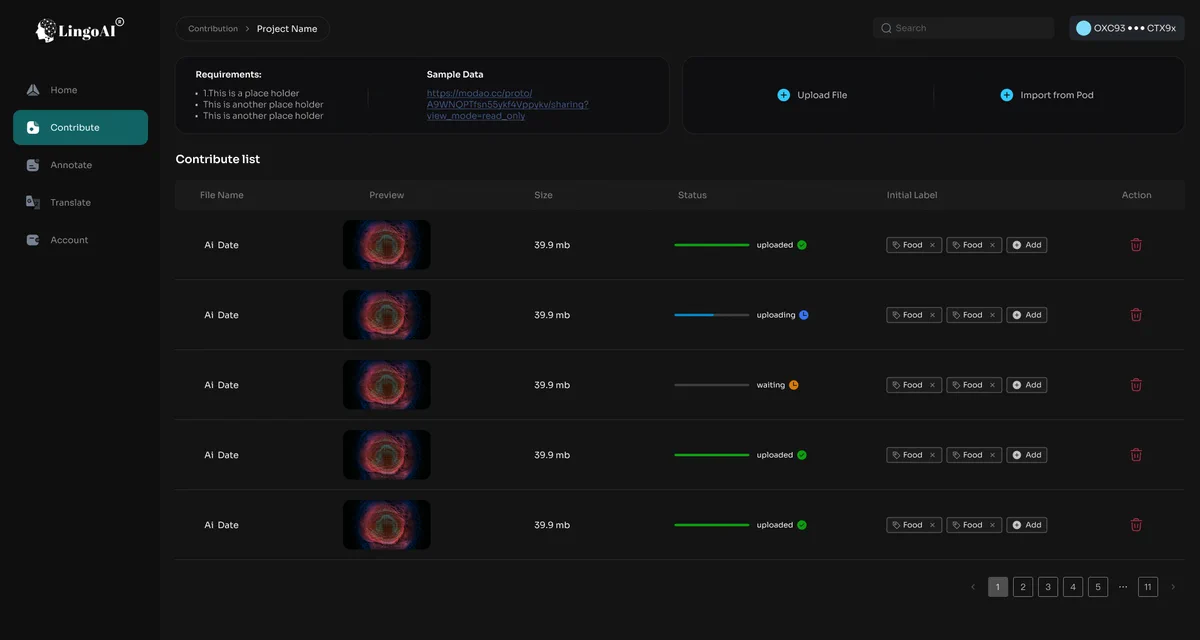The width and height of the screenshot is (1200, 640).
Task: Remove first Food tag in the top row
Action: 932,245
